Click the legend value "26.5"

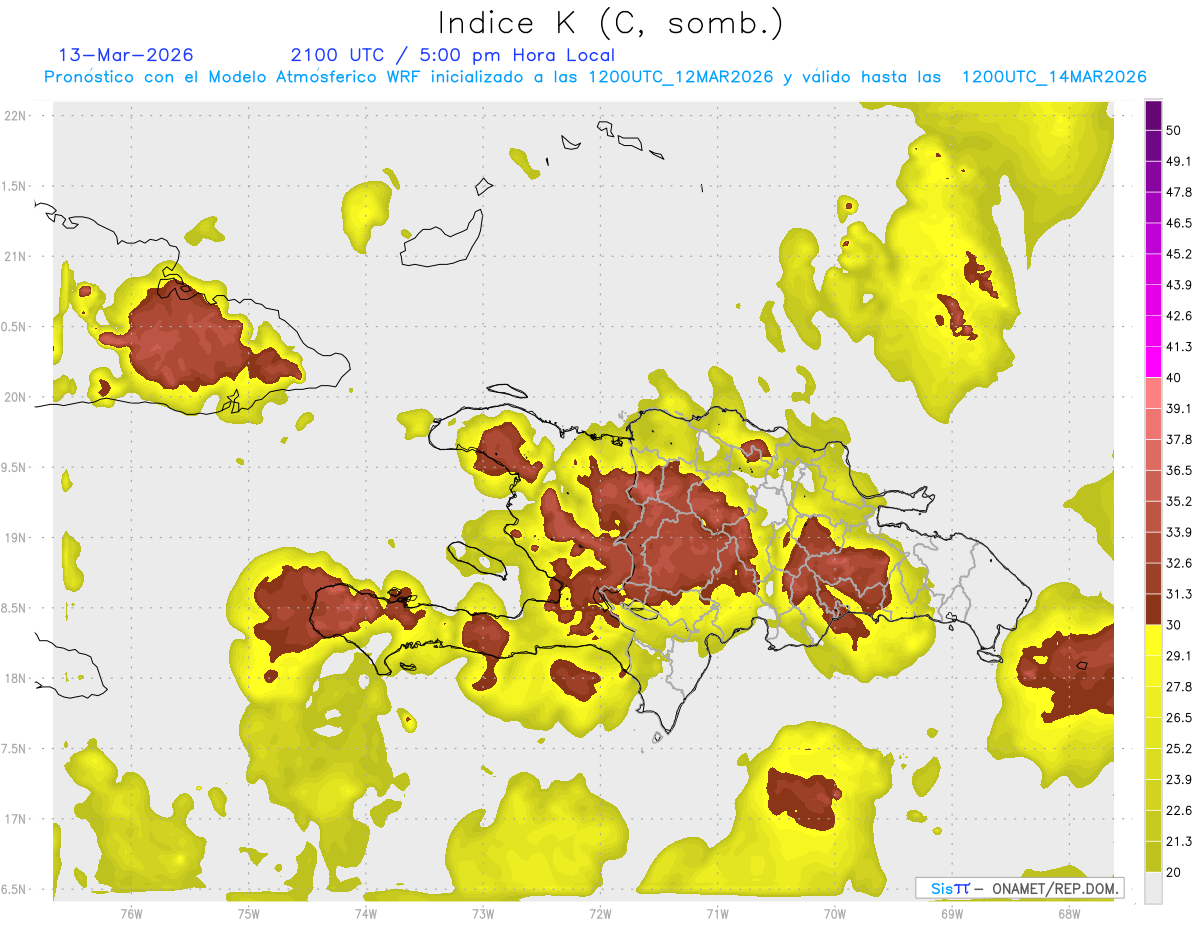[1179, 718]
